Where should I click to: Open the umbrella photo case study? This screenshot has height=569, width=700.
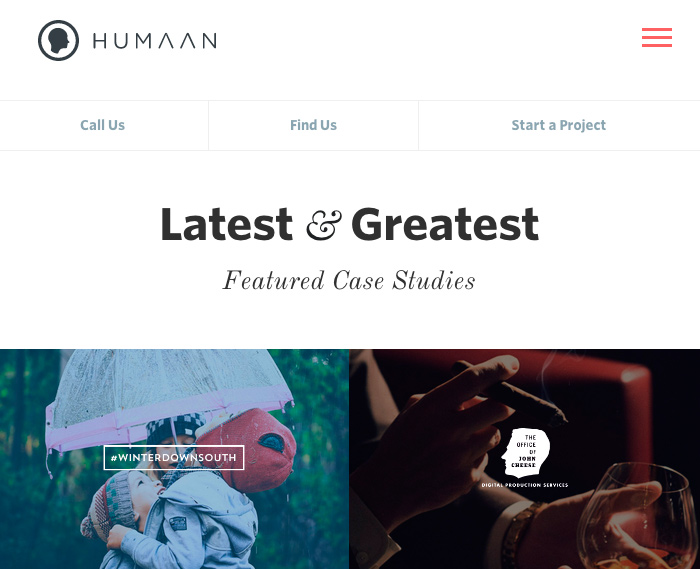click(x=174, y=459)
